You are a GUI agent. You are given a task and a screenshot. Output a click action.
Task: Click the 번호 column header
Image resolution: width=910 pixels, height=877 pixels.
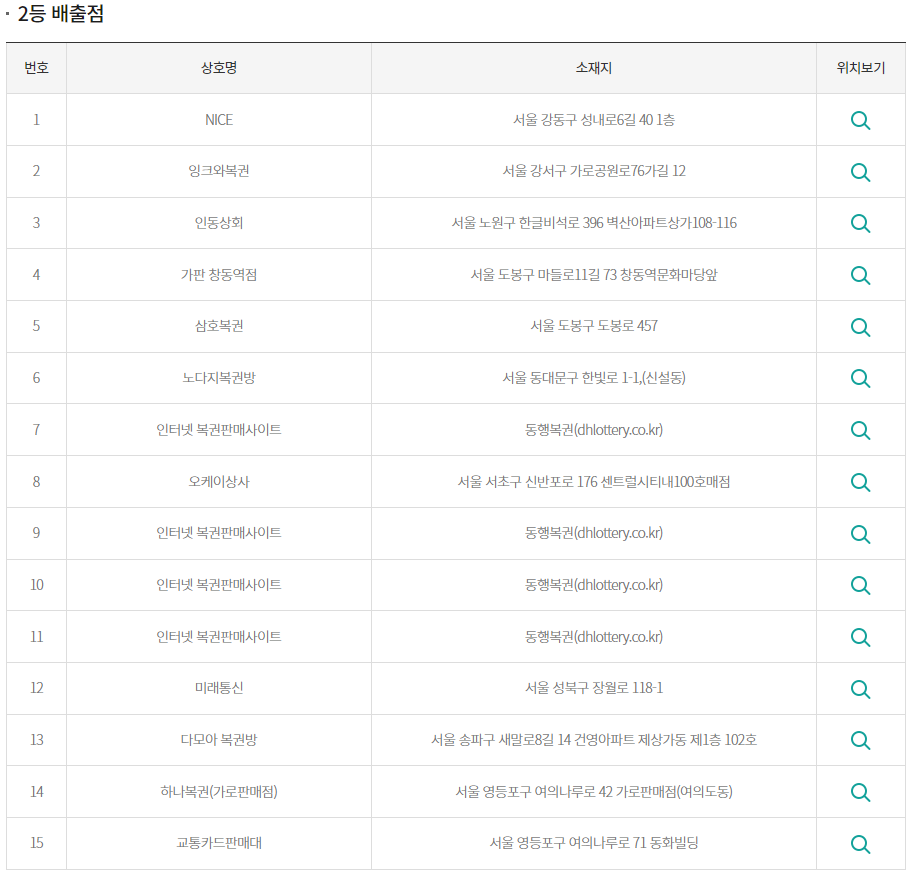point(36,68)
